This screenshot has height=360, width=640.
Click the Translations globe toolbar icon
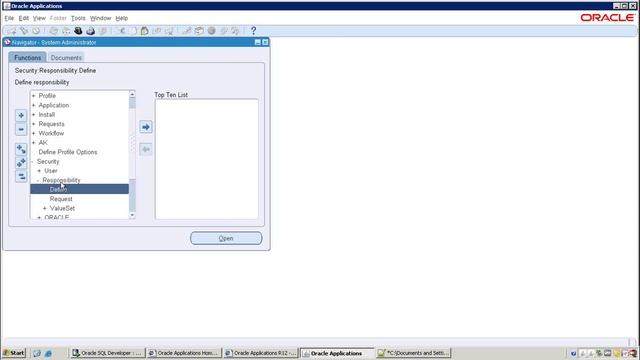211,31
